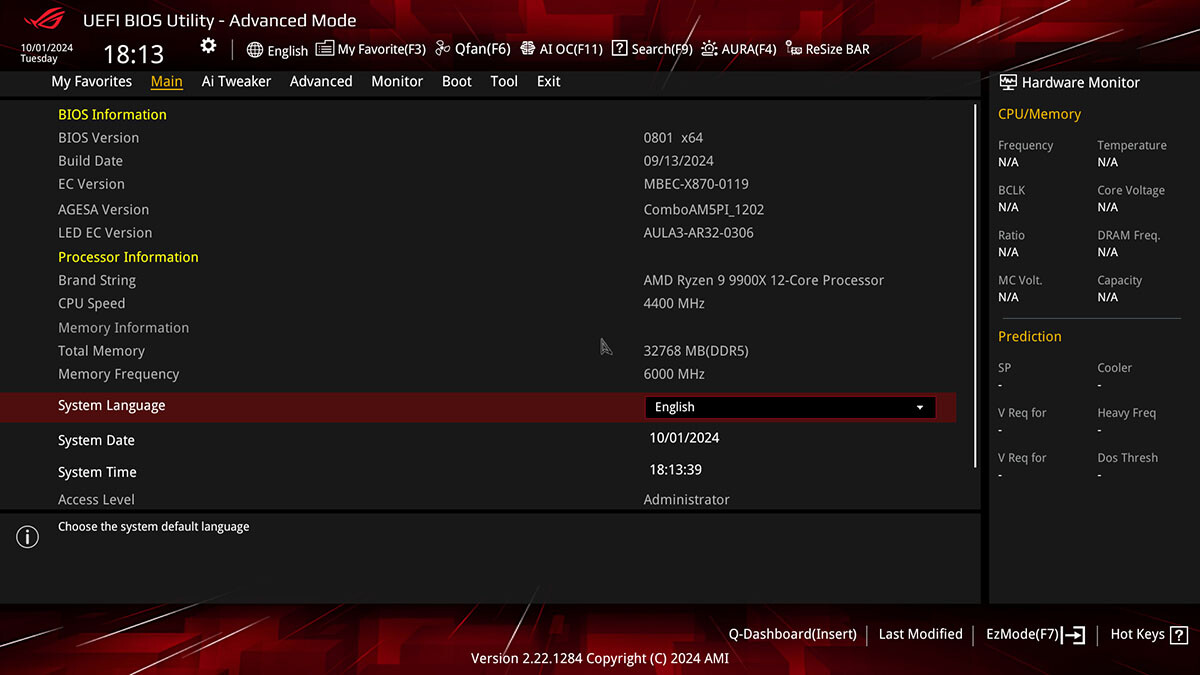Select the System Time value 18:13:39
The image size is (1200, 675).
[676, 469]
